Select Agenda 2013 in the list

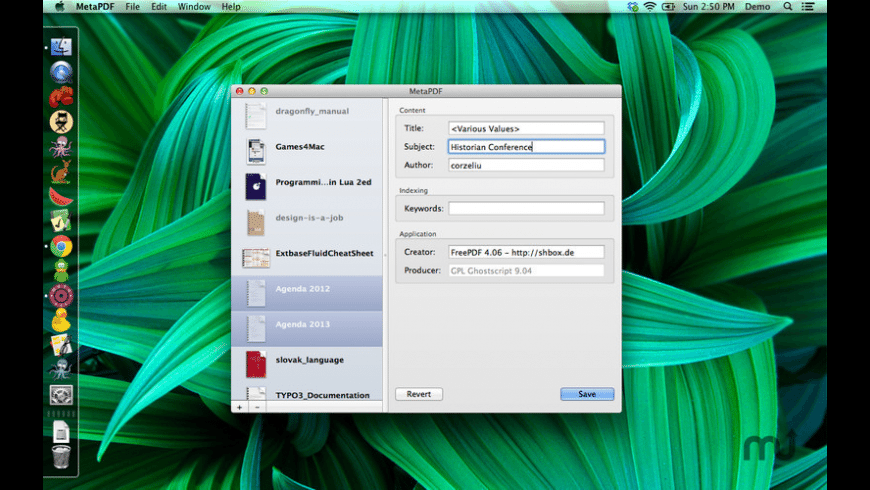(x=307, y=329)
